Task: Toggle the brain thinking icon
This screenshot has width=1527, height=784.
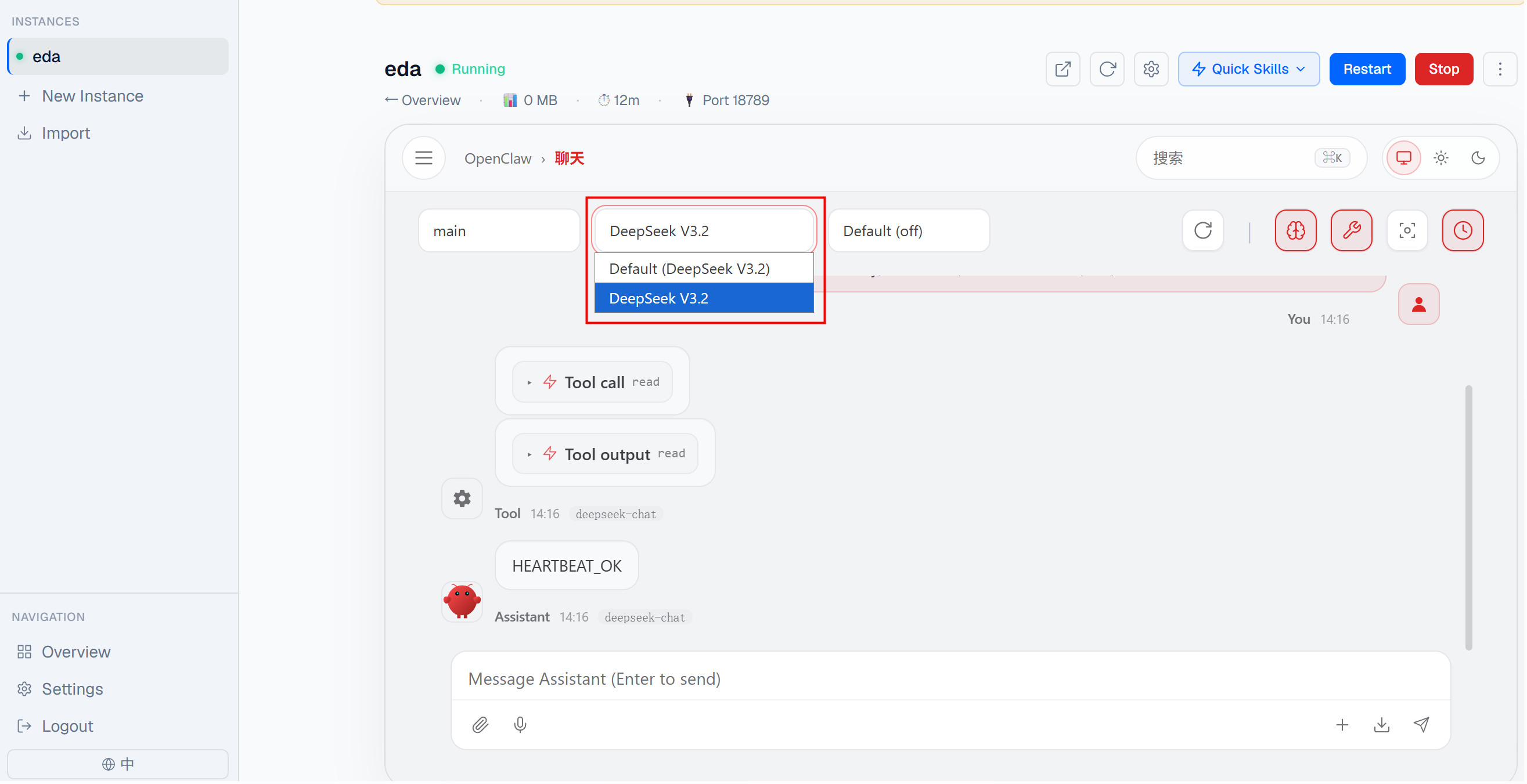Action: click(x=1295, y=230)
